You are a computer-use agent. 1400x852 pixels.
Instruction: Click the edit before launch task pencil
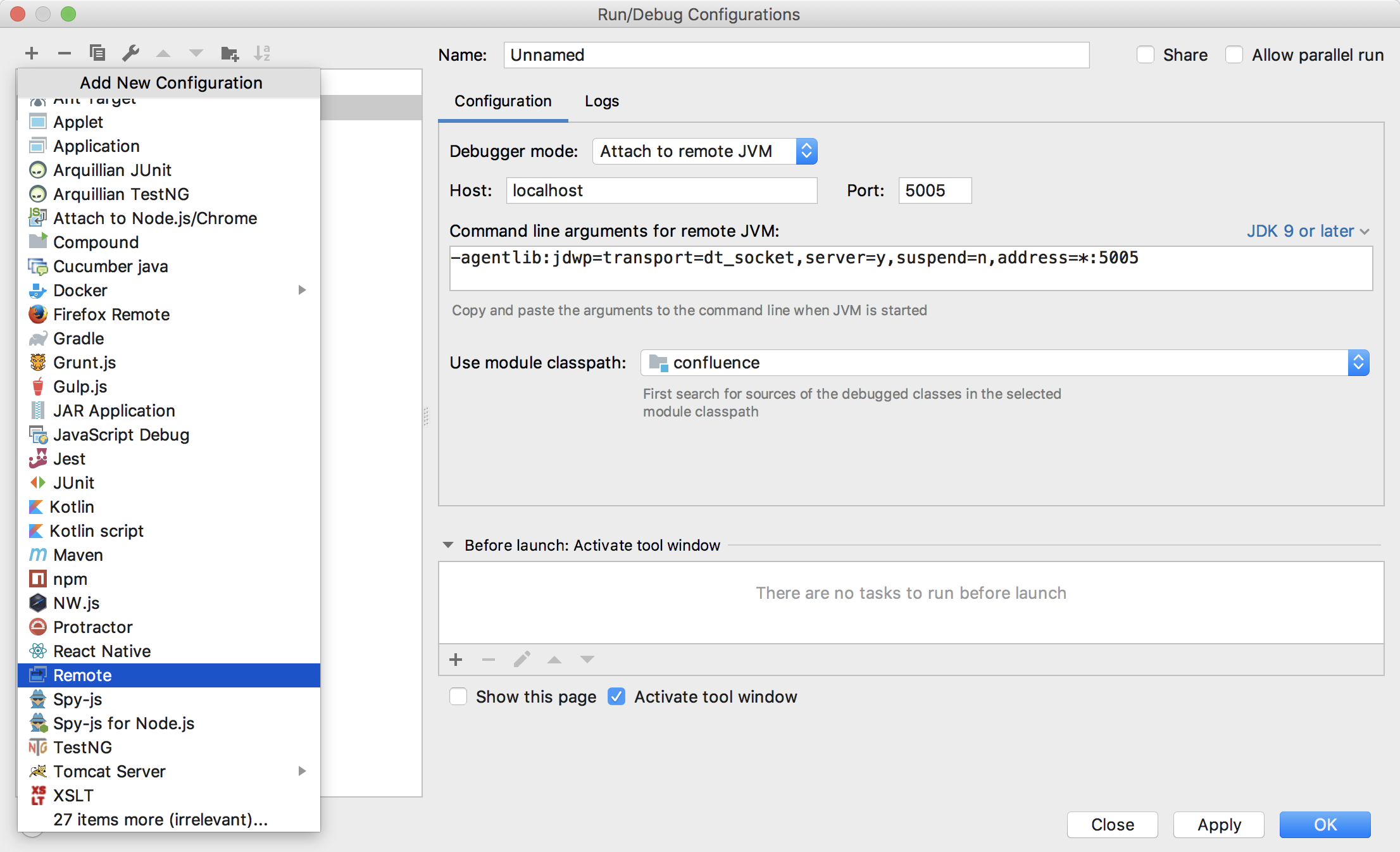[522, 660]
